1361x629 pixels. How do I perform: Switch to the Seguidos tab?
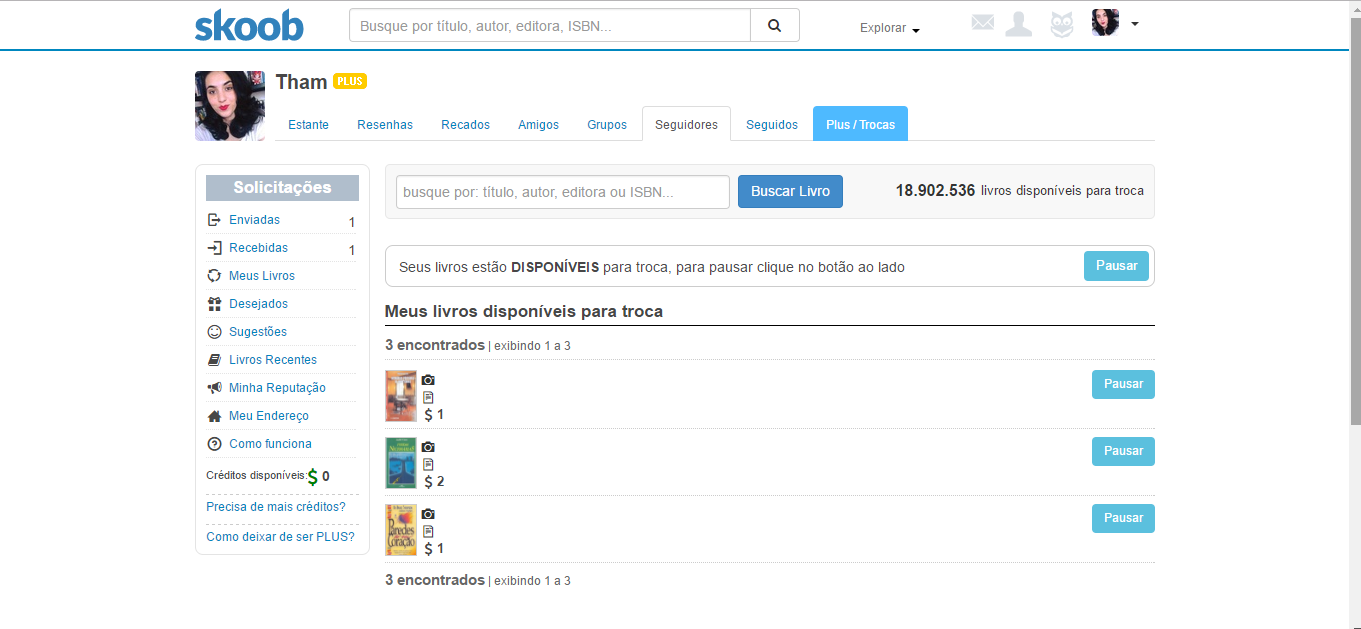771,124
